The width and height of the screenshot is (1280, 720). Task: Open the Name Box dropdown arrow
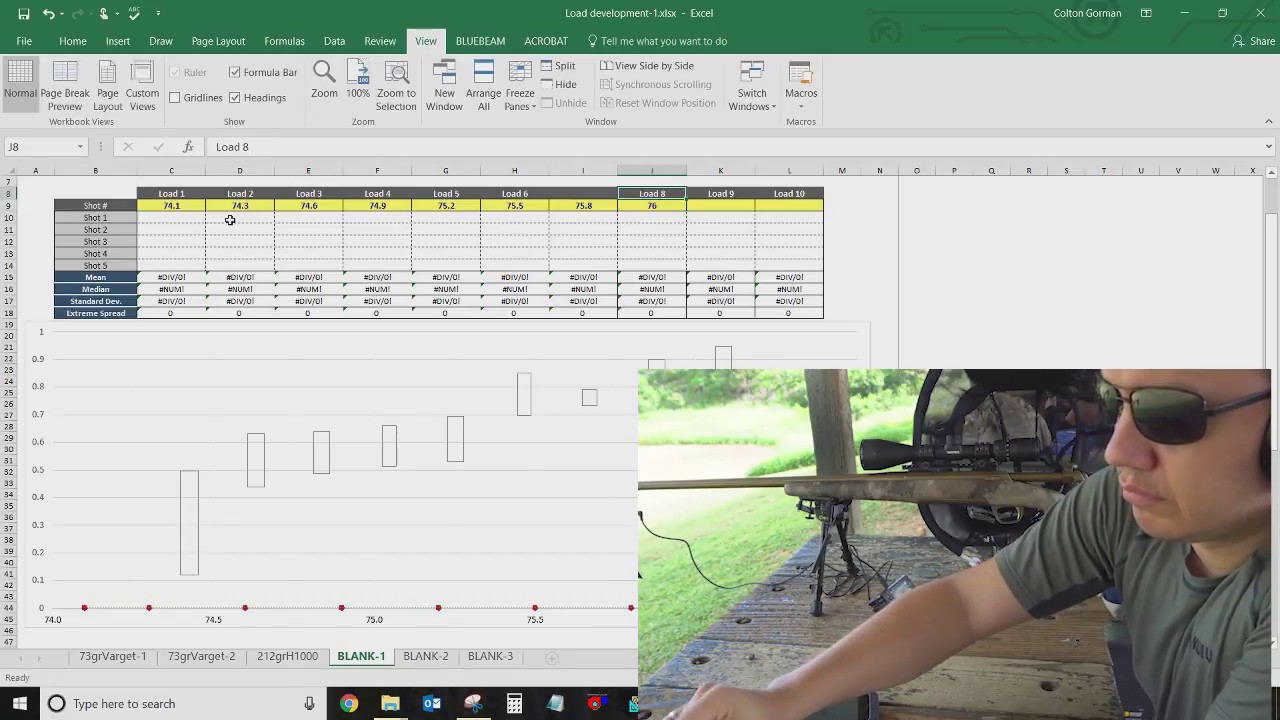tap(80, 147)
